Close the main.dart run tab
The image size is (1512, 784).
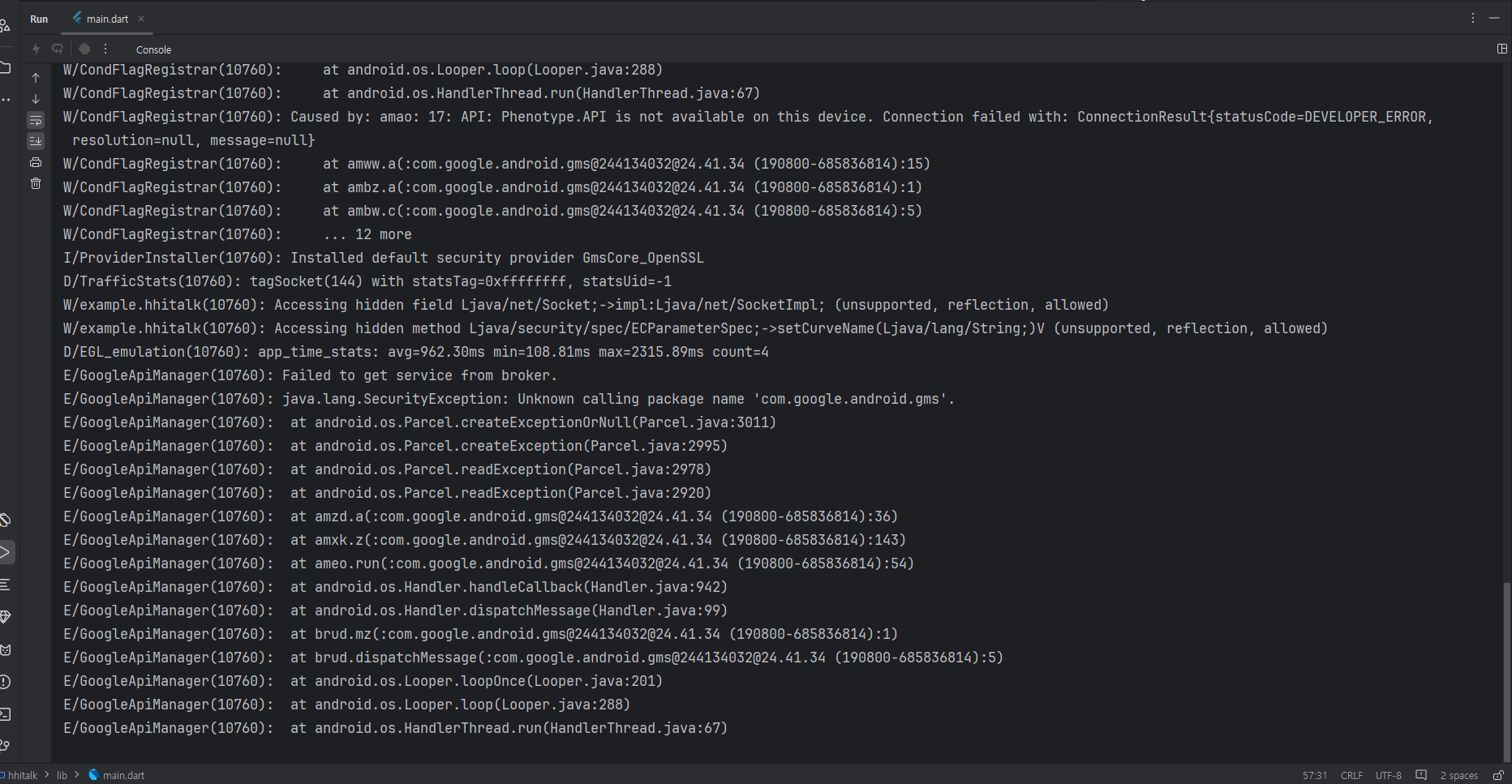coord(141,19)
